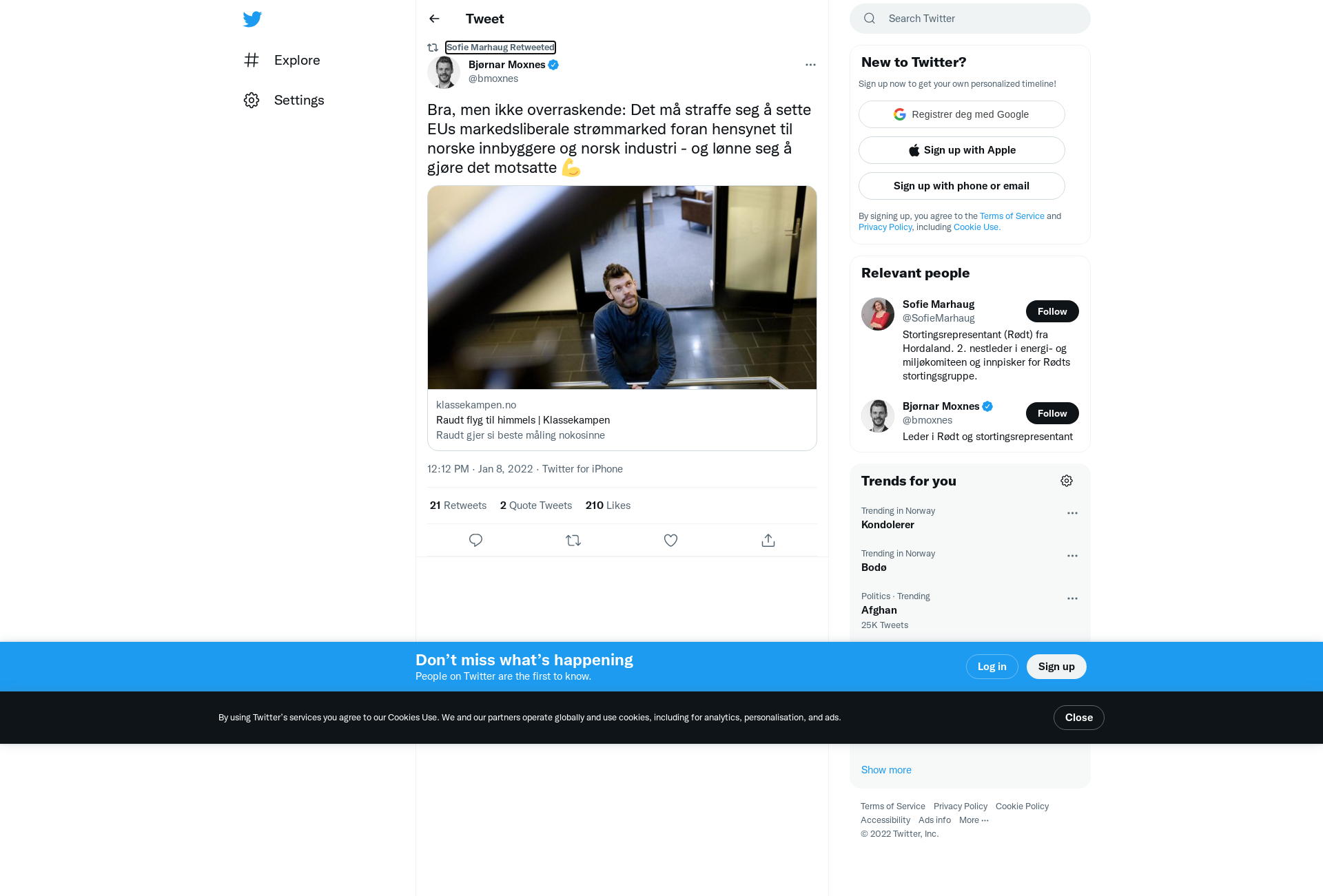1323x896 pixels.
Task: Close the cookies notice banner
Action: tap(1079, 718)
